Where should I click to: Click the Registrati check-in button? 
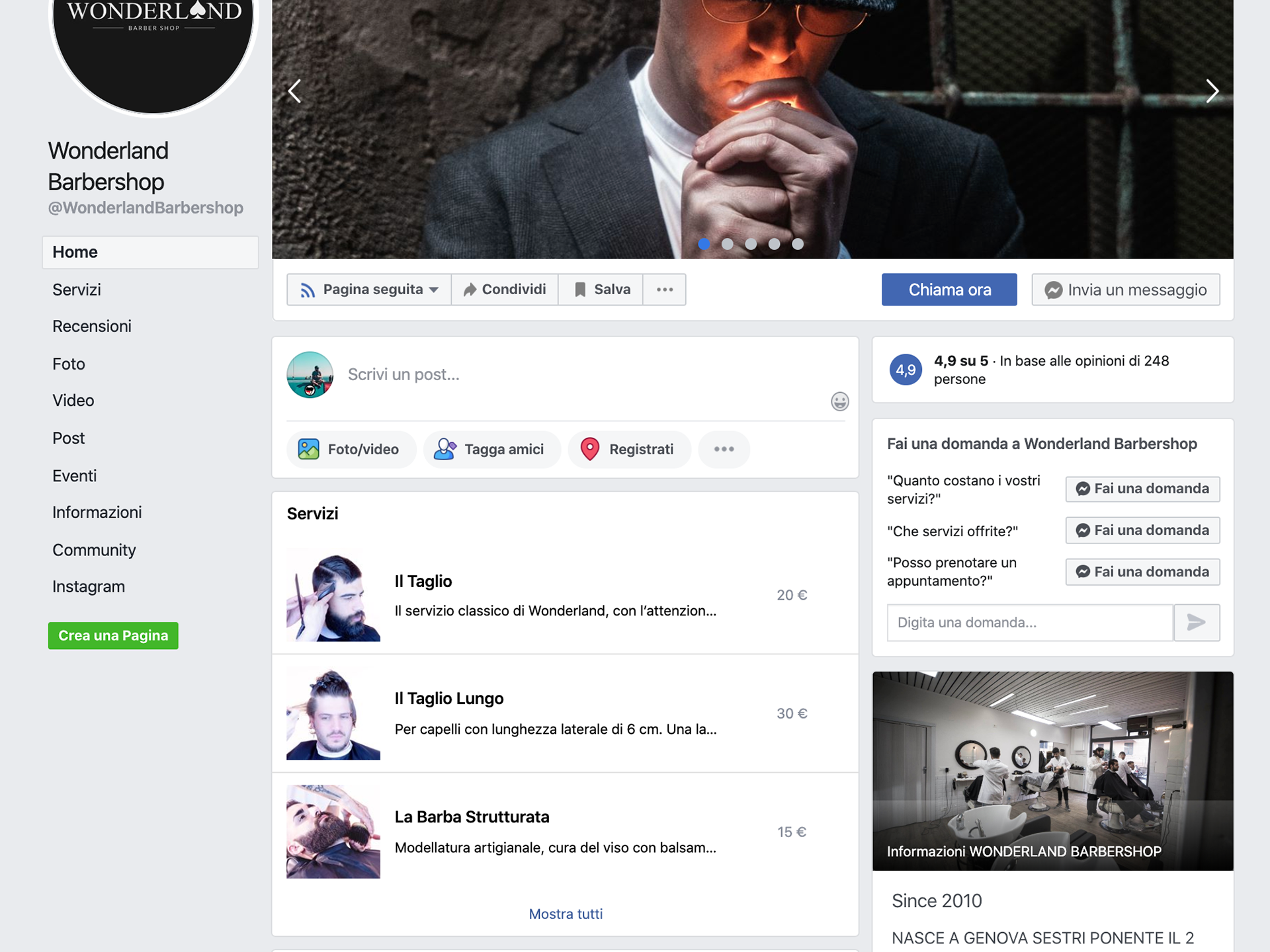click(x=629, y=450)
